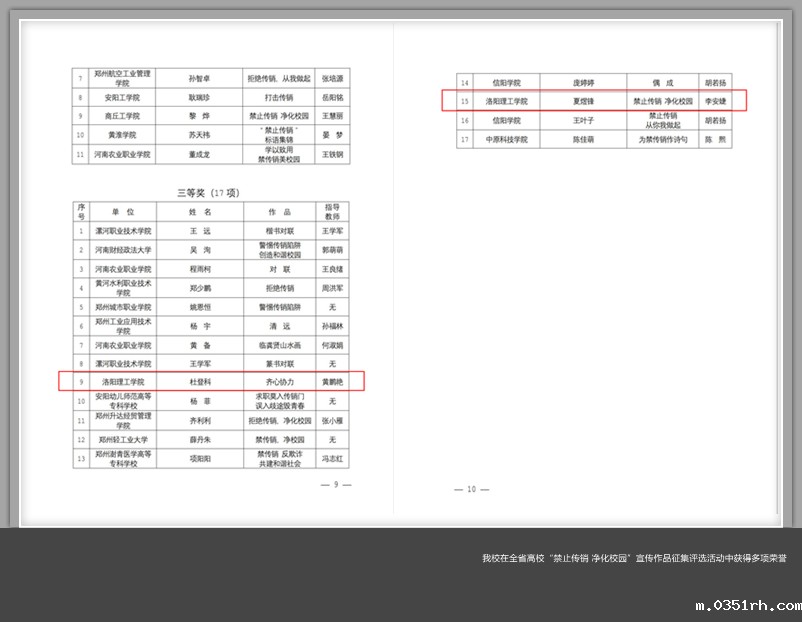Click the m.0351rh.com watermark
Screen dimensions: 802x622
click(746, 605)
